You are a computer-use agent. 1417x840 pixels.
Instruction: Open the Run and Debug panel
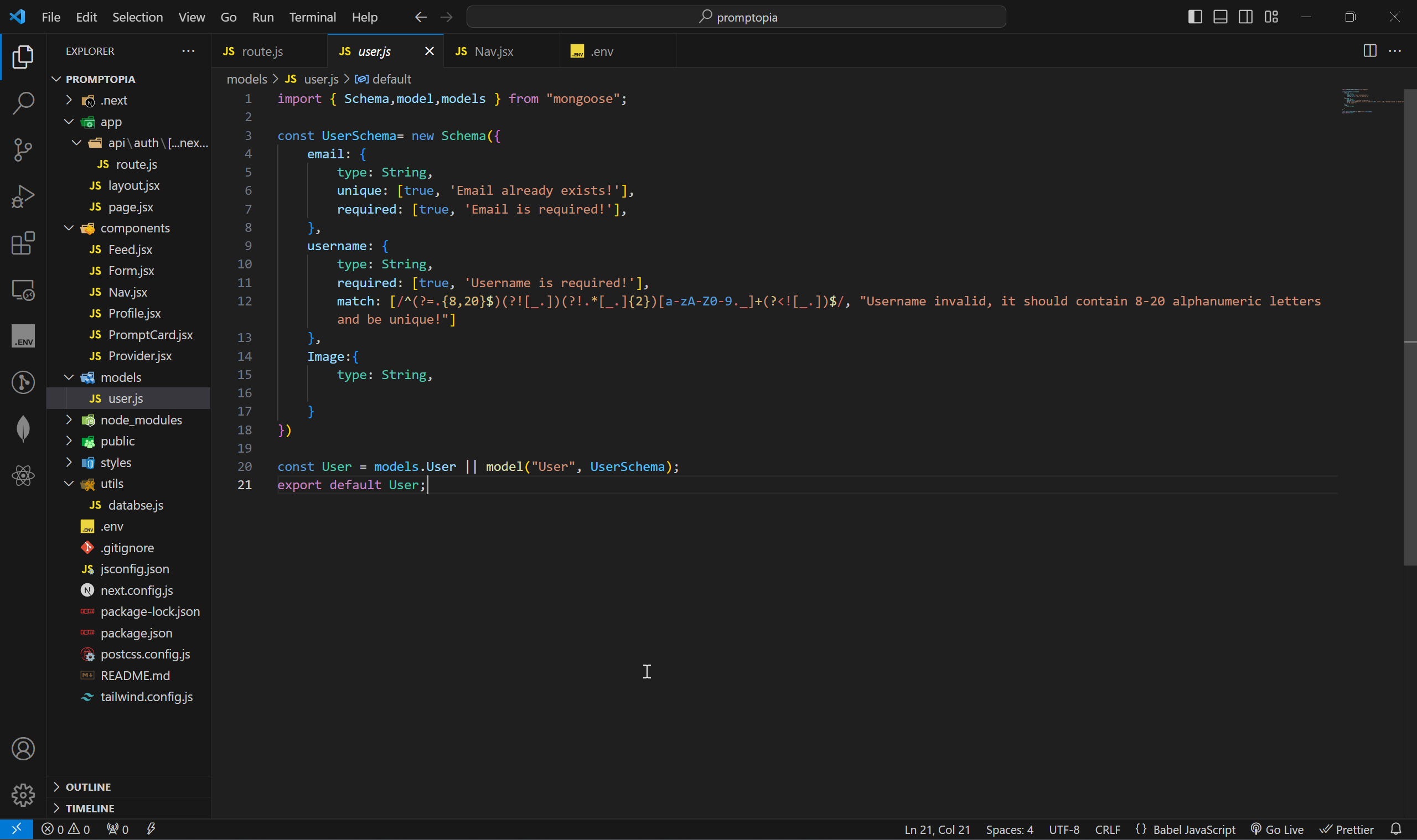23,196
